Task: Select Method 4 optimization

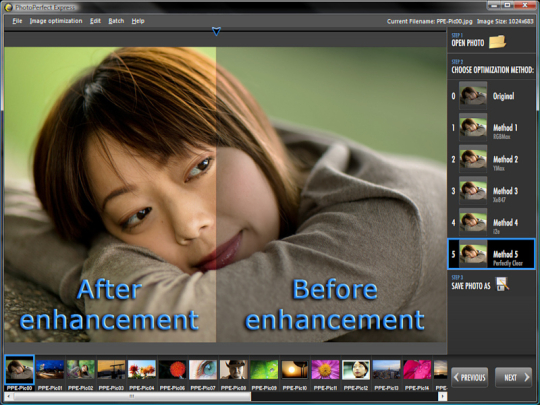Action: (x=491, y=222)
